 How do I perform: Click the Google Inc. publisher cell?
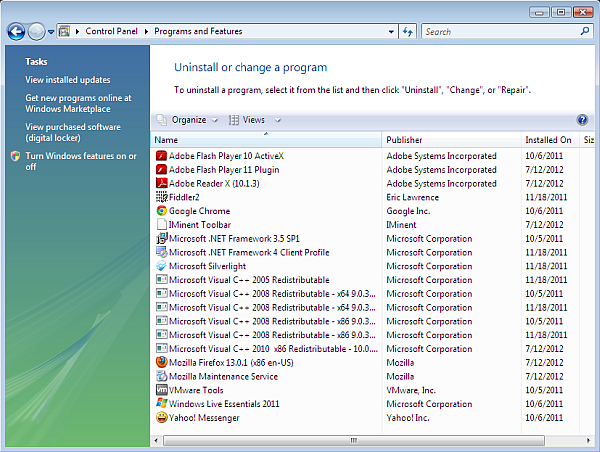pyautogui.click(x=408, y=211)
